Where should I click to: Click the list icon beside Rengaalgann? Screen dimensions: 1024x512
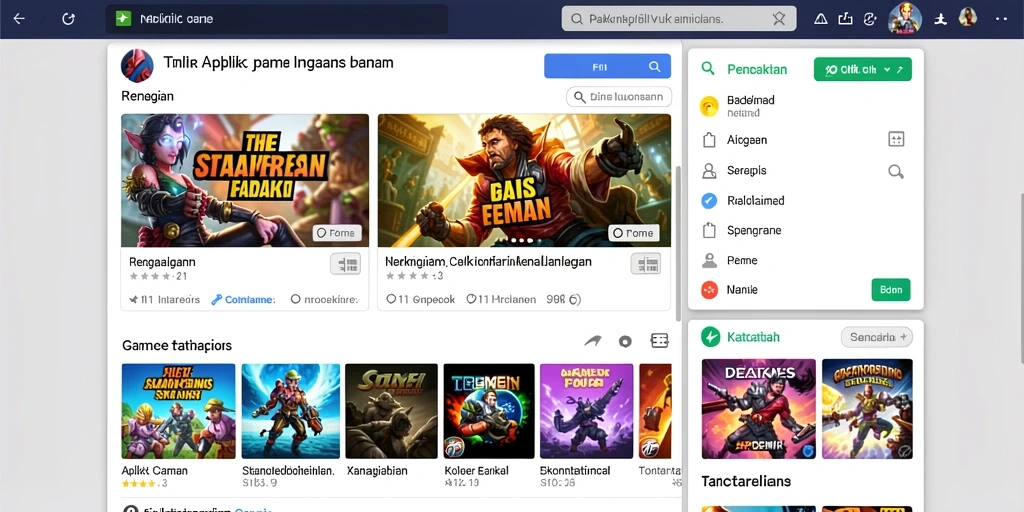pos(346,264)
